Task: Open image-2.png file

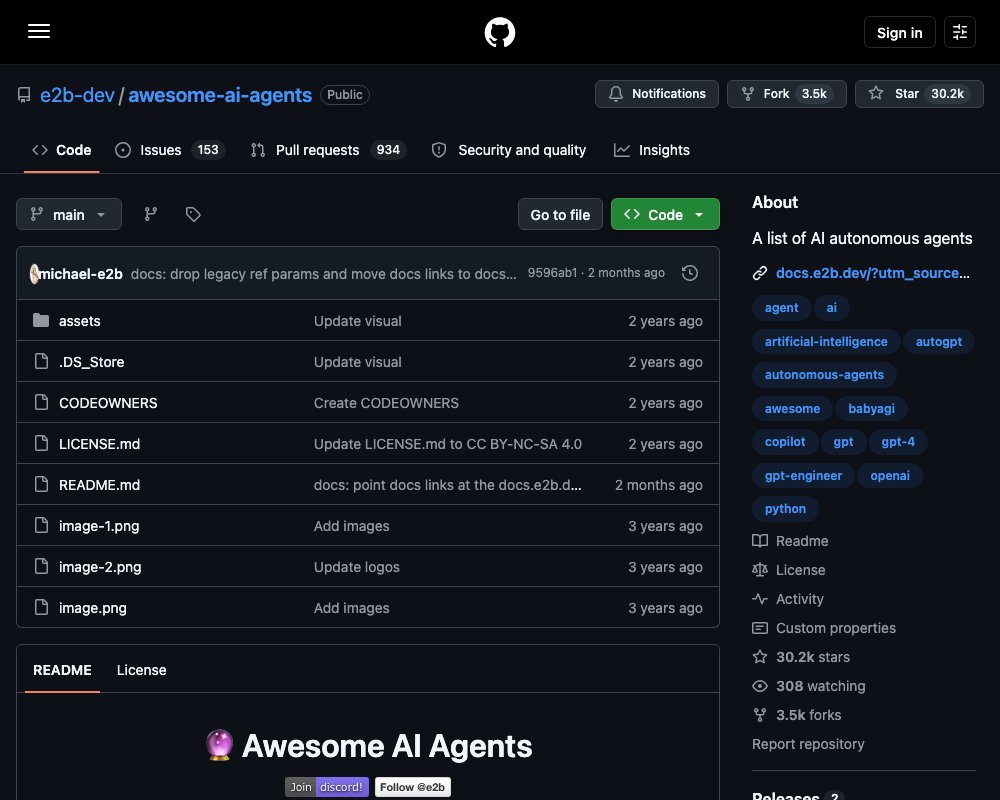Action: tap(100, 567)
